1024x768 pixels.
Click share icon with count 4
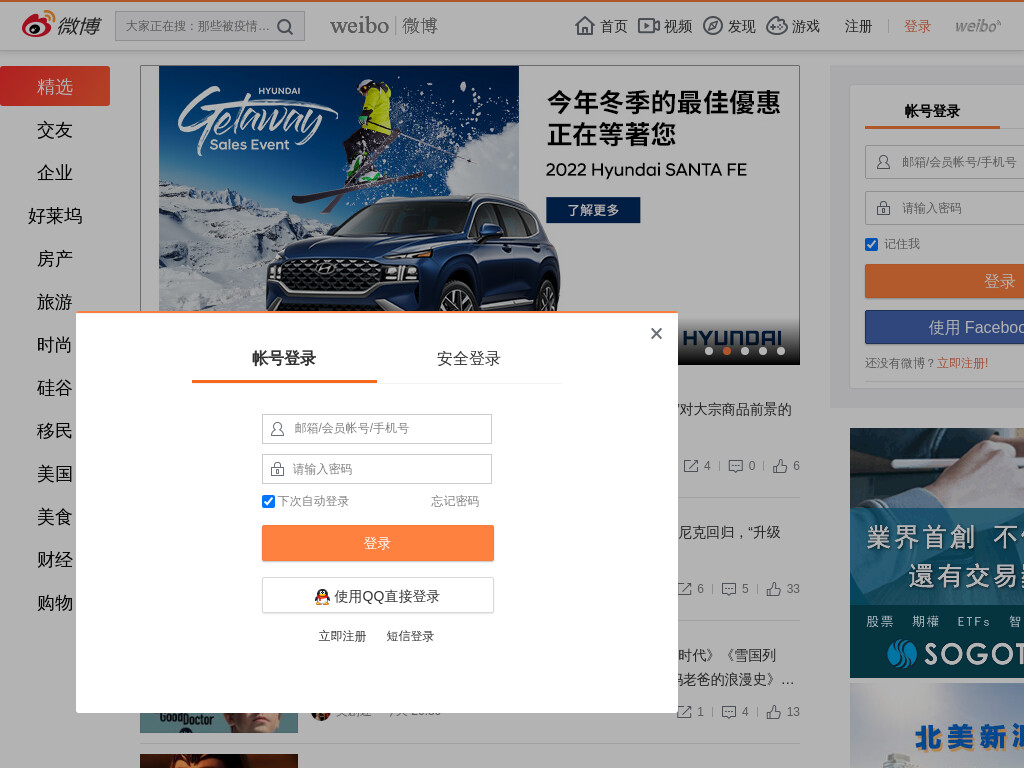691,466
